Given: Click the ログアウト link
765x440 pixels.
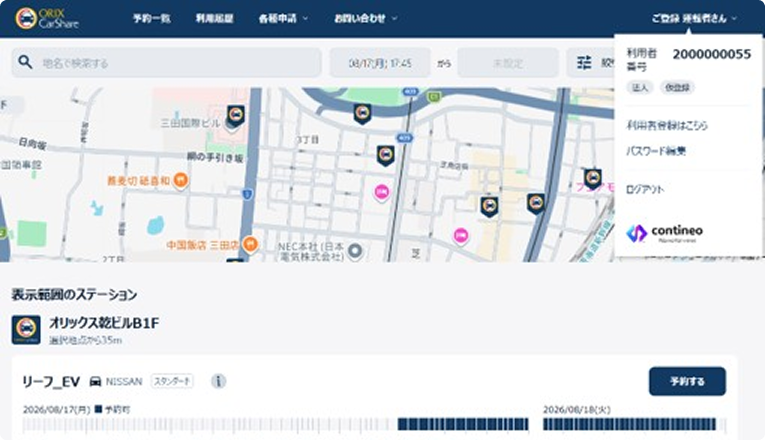Looking at the screenshot, I should pos(645,189).
